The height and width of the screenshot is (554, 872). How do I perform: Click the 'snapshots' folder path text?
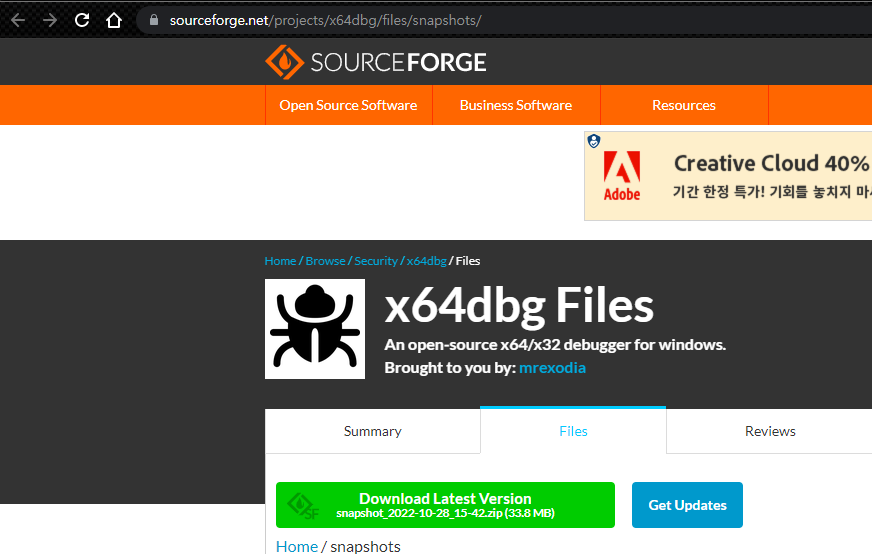pos(365,546)
